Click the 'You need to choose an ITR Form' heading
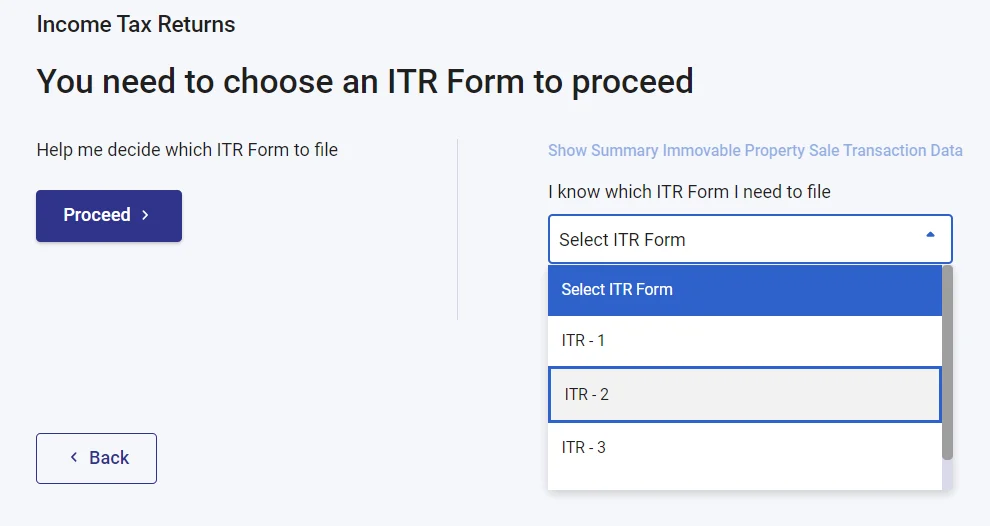This screenshot has width=990, height=526. coord(365,81)
